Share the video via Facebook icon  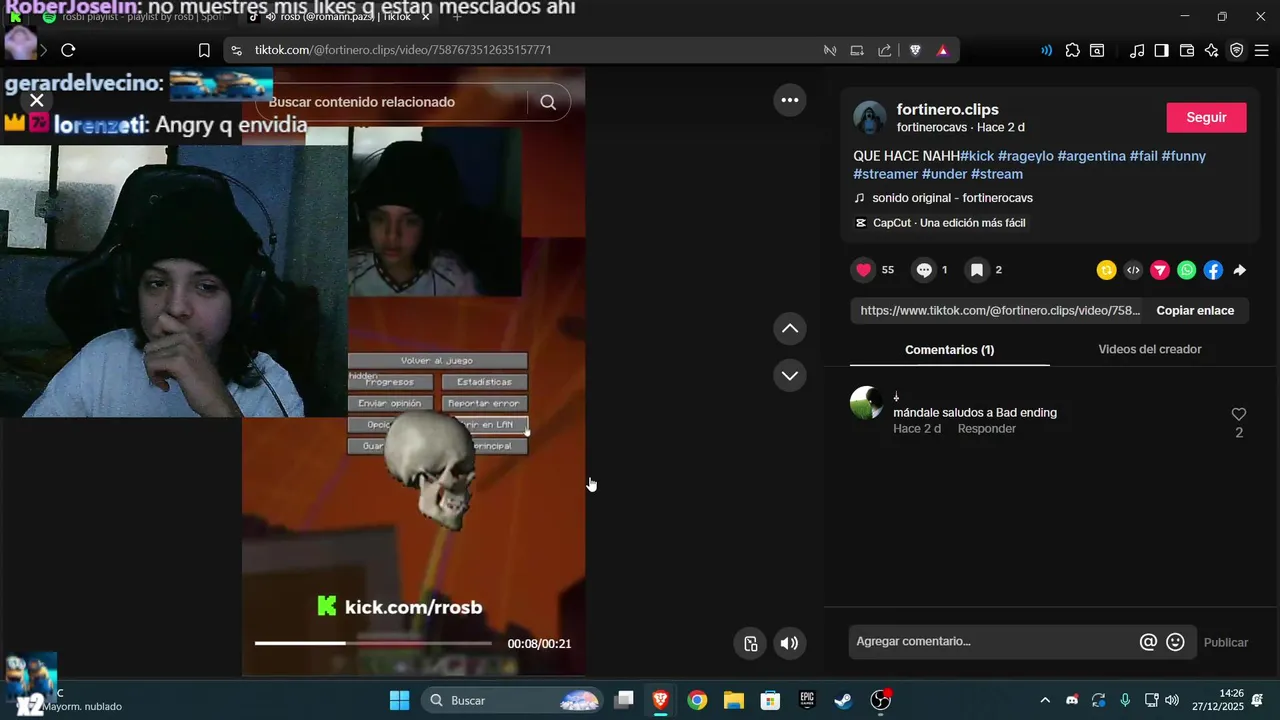point(1213,270)
